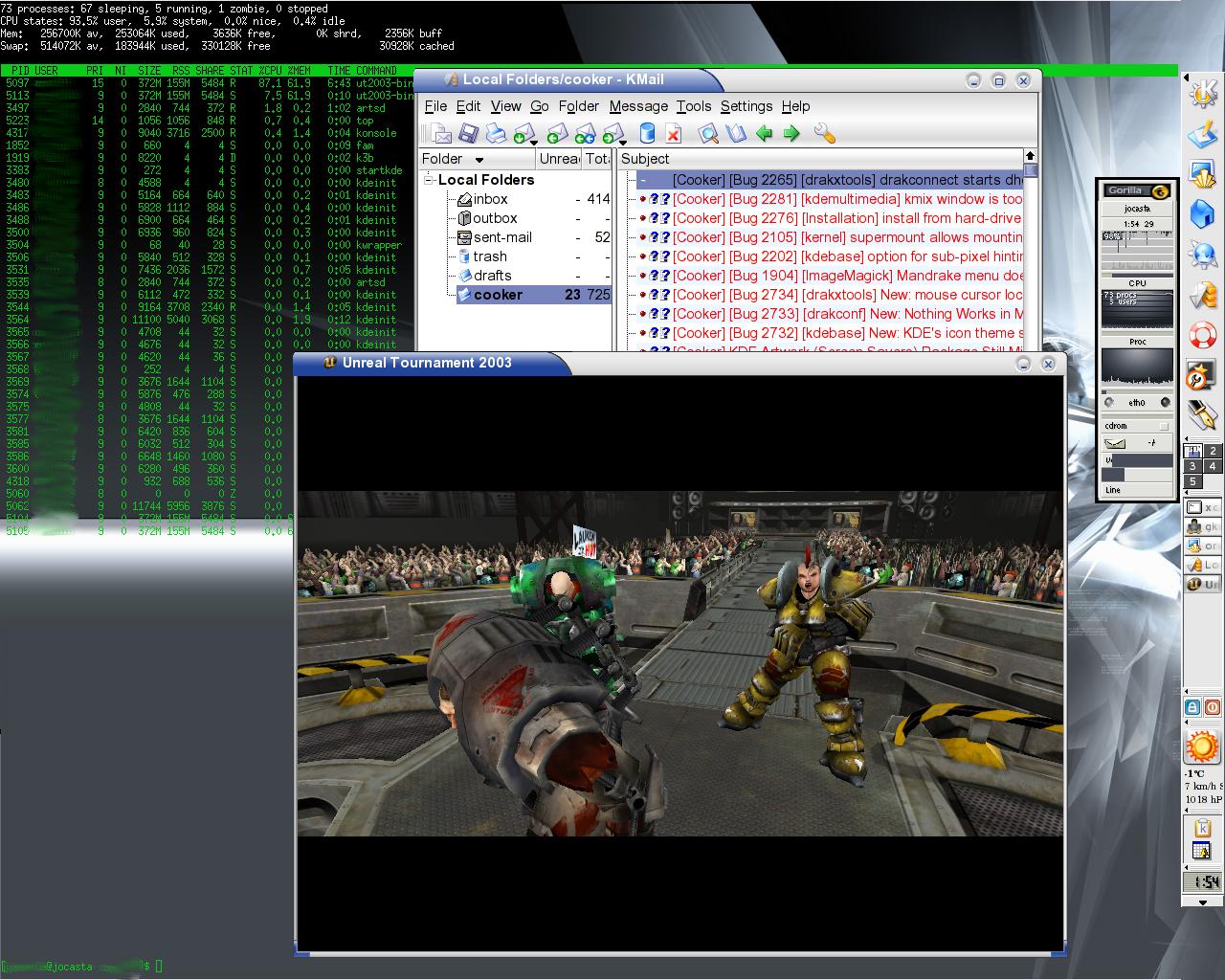1225x980 pixels.
Task: Switch to virtual desktop 4 in pager
Action: click(1213, 466)
